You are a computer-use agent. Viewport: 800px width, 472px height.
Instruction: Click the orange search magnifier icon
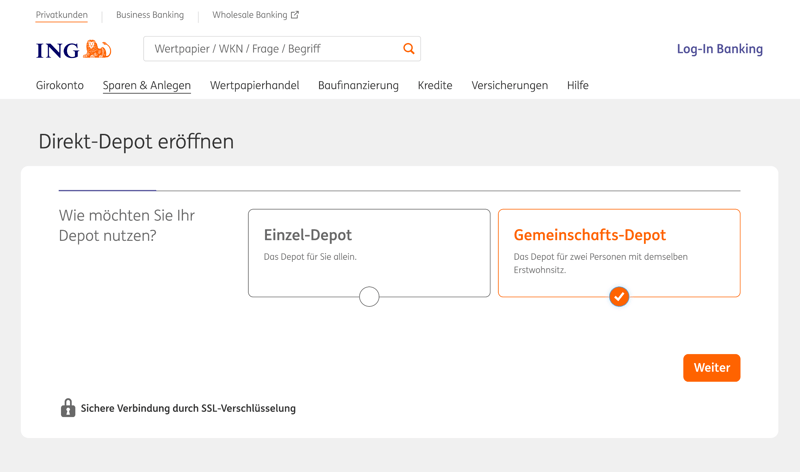(x=408, y=49)
